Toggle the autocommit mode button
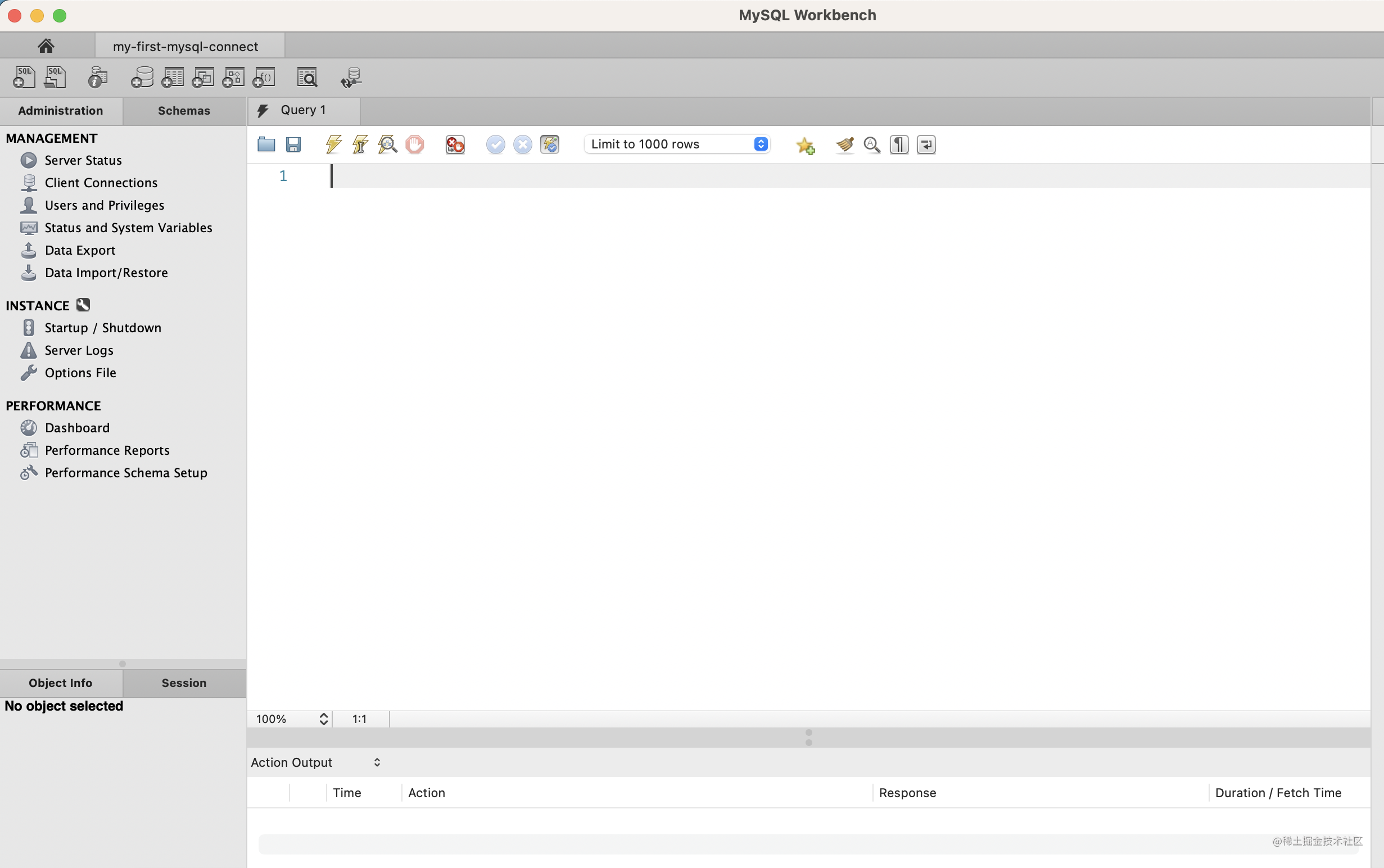Image resolution: width=1384 pixels, height=868 pixels. (x=549, y=144)
